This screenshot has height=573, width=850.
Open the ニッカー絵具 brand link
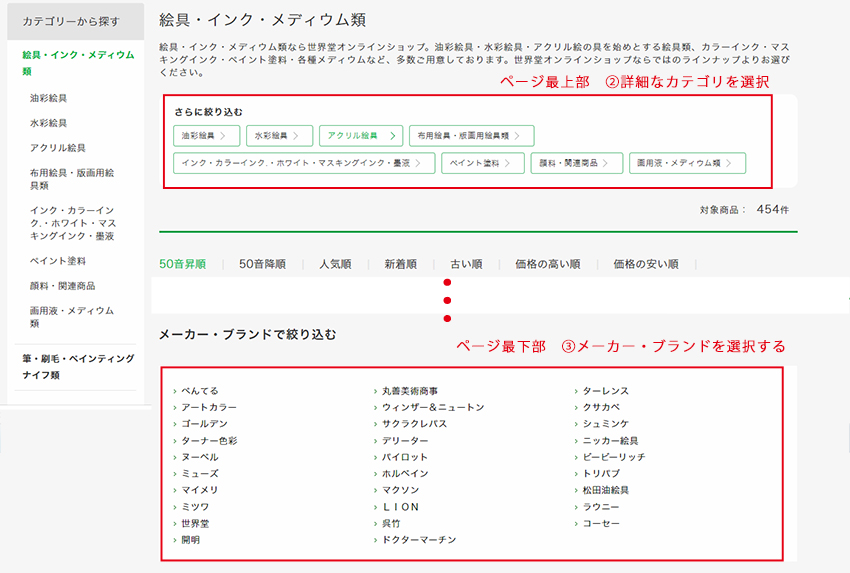point(610,441)
